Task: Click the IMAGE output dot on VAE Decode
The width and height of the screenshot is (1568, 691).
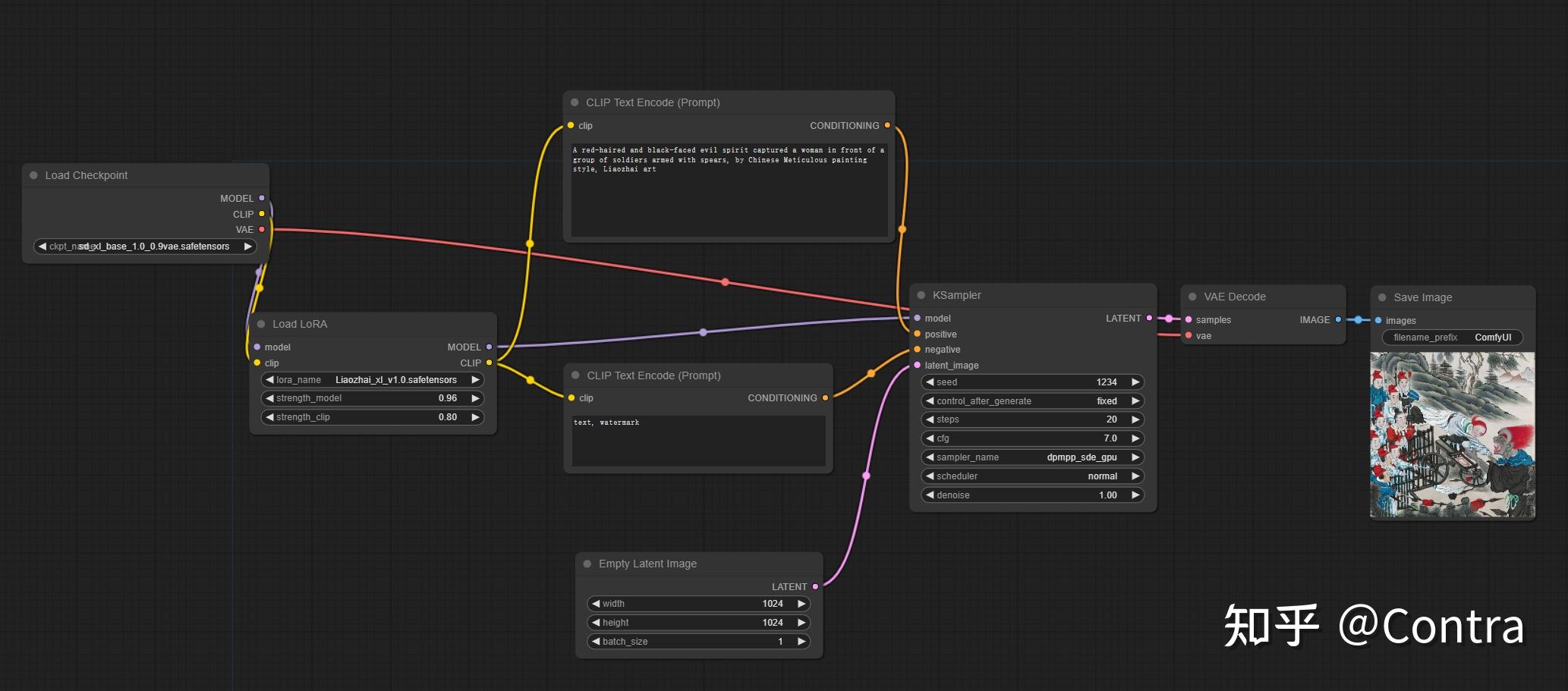Action: point(1339,319)
